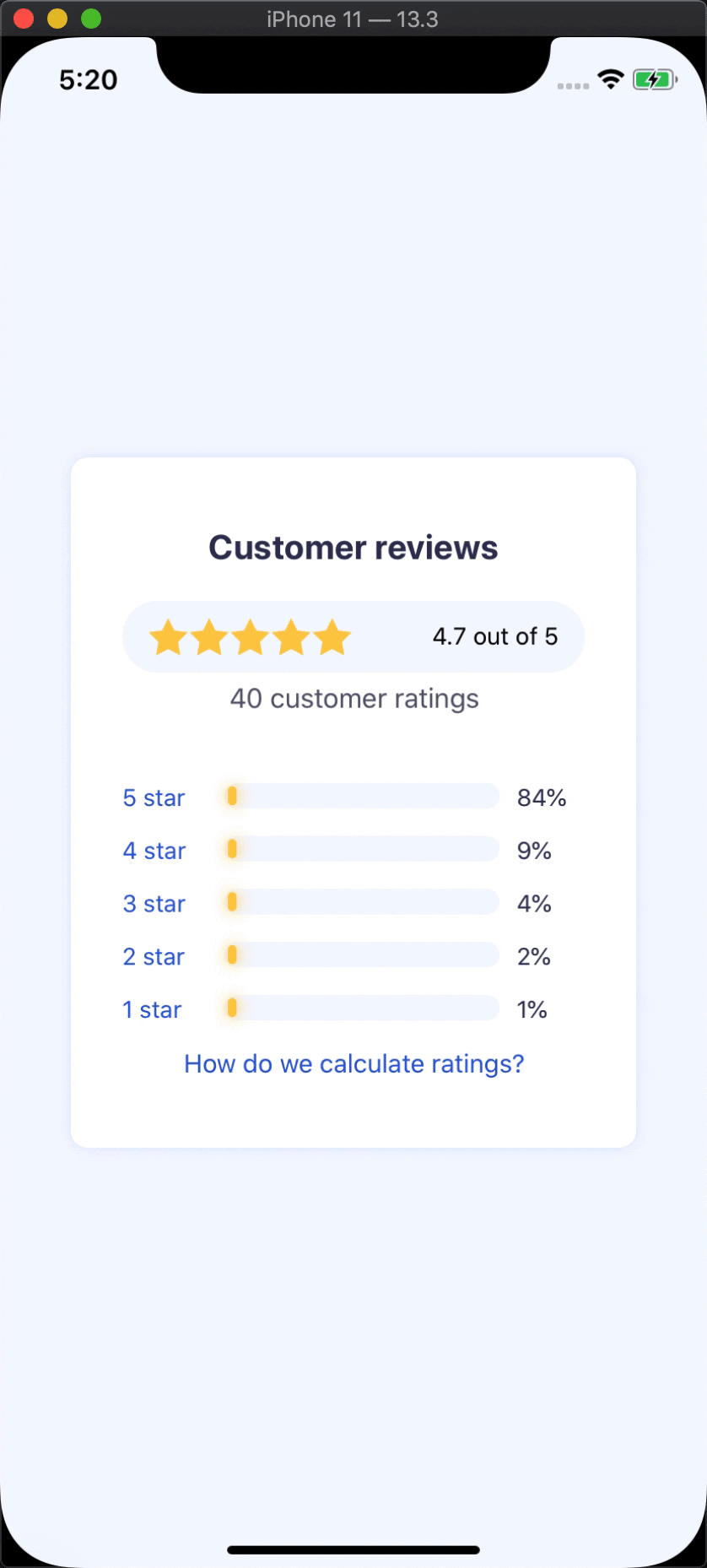Tap the 84% percentage label
This screenshot has height=1568, width=707.
542,798
